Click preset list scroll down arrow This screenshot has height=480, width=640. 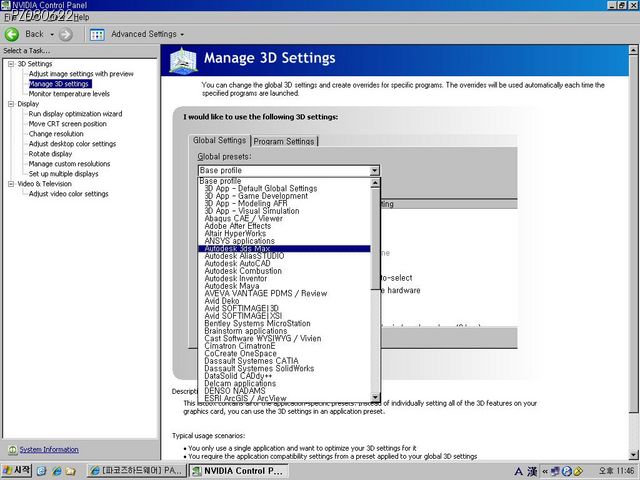tap(375, 397)
